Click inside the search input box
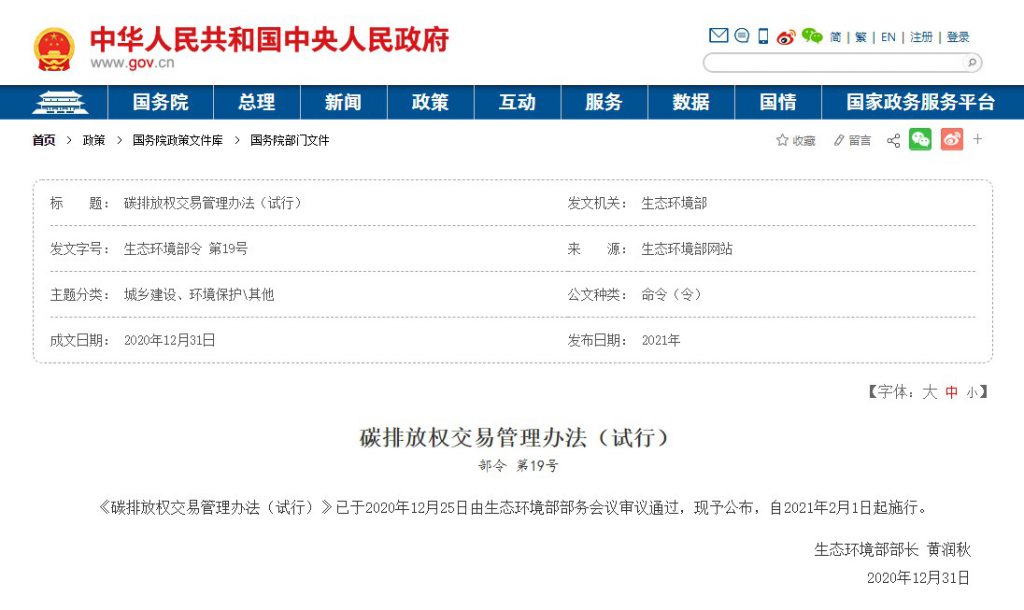The width and height of the screenshot is (1024, 610). click(840, 62)
